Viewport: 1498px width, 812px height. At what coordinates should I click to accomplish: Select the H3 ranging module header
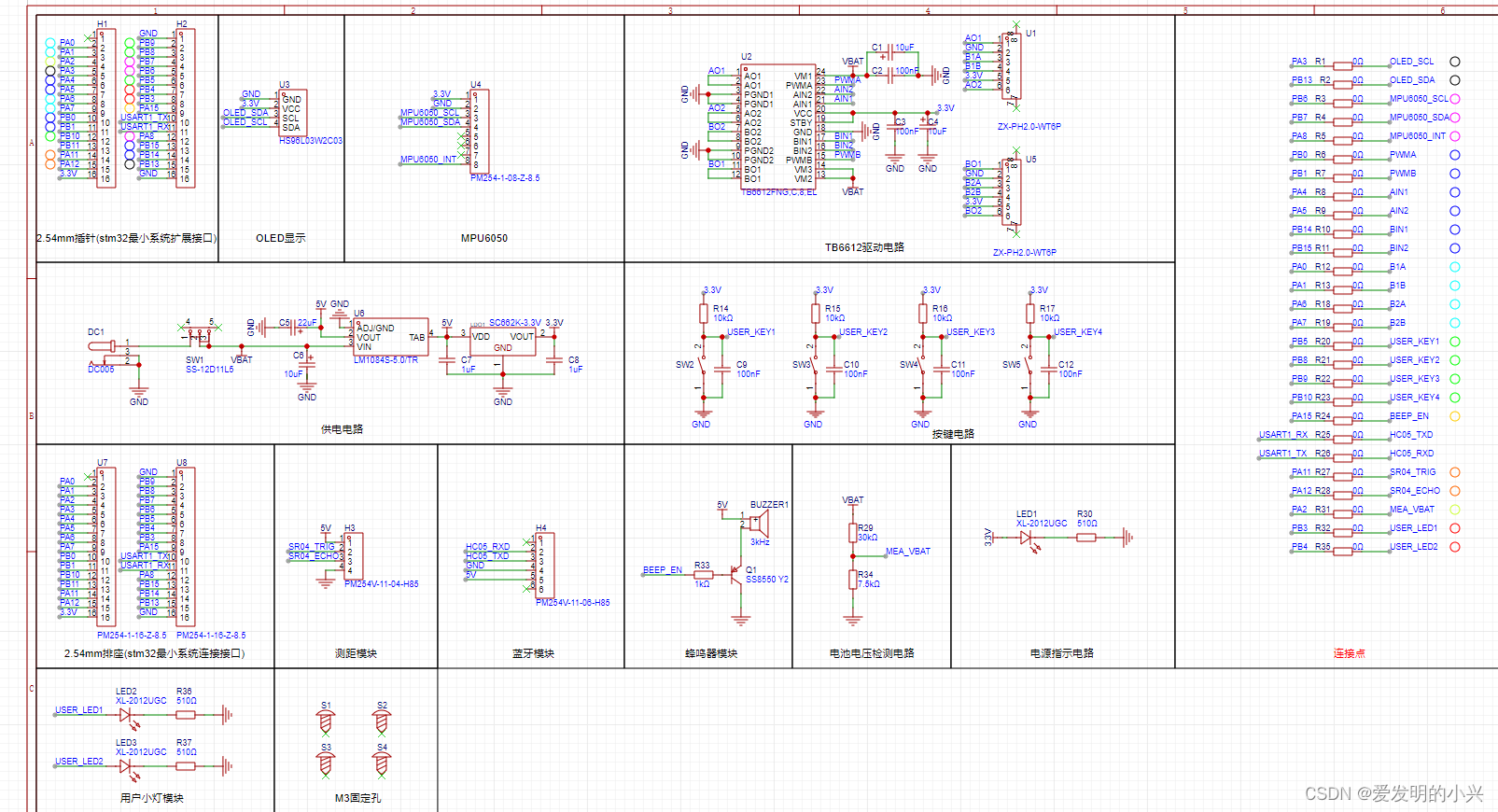354,556
